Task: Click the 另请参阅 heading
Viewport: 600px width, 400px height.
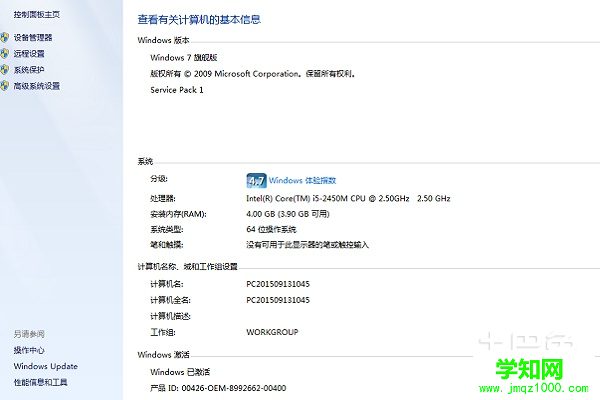Action: (x=29, y=334)
